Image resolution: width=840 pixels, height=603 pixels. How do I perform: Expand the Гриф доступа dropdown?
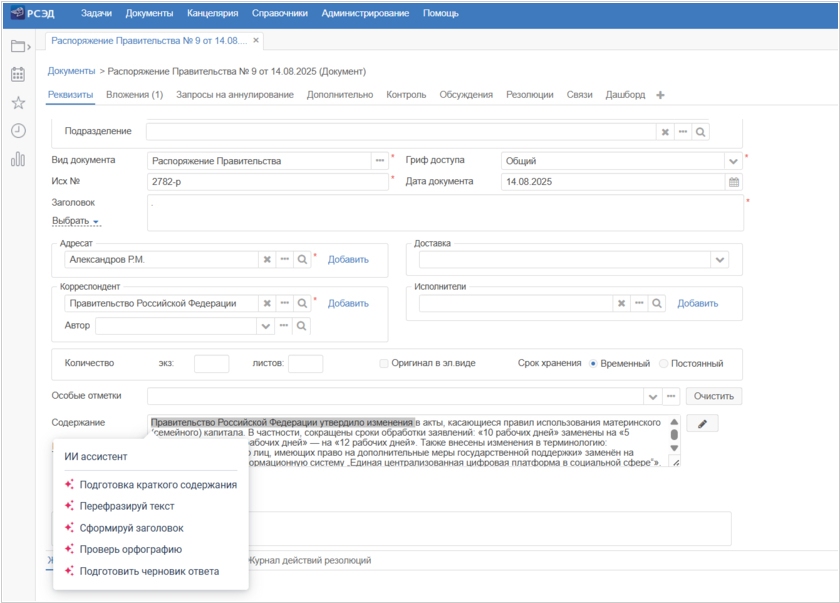pyautogui.click(x=733, y=161)
